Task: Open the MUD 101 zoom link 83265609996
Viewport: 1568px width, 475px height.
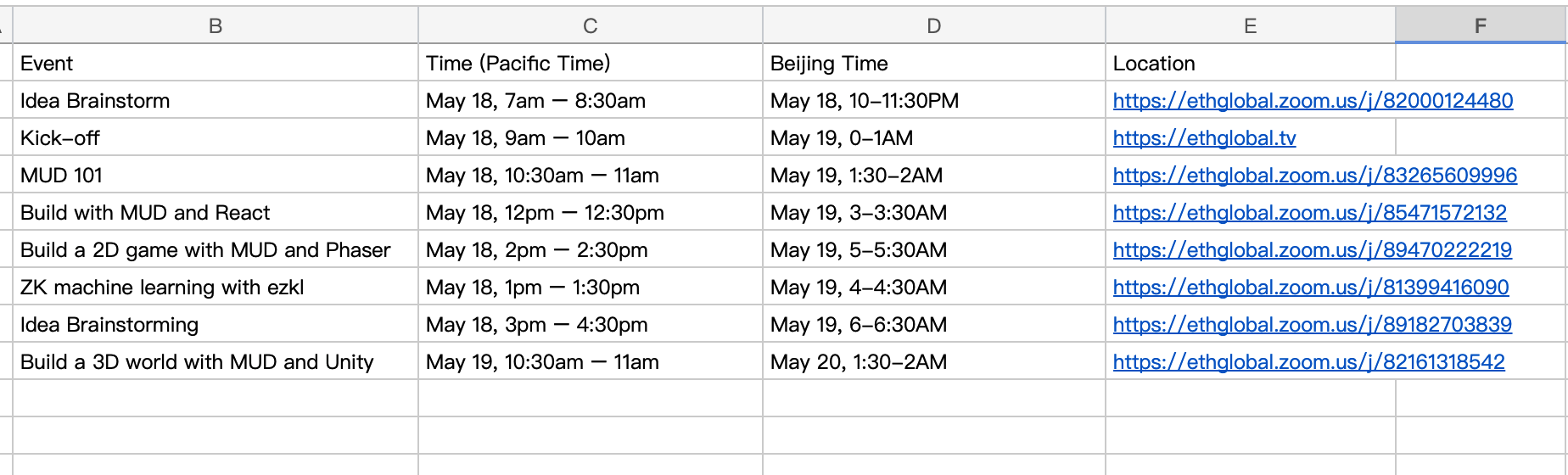Action: [x=1314, y=176]
